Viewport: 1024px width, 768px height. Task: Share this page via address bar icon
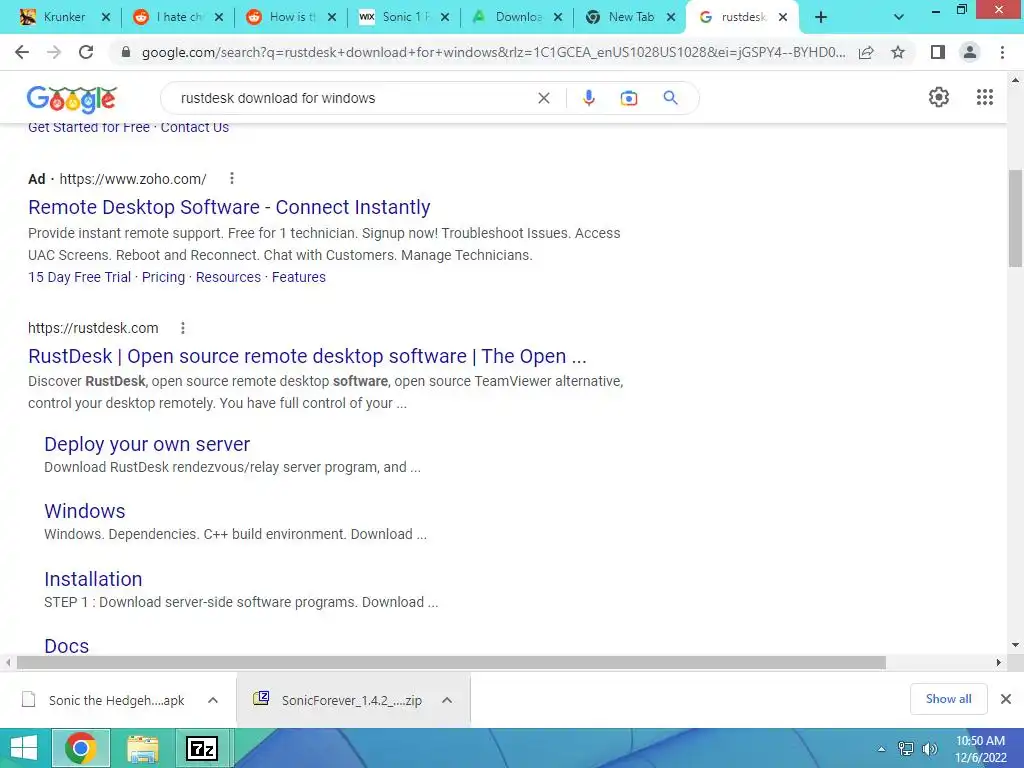point(866,52)
